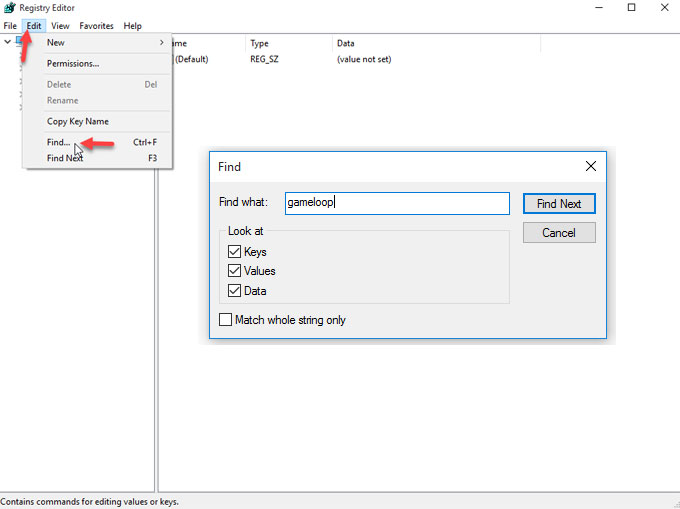The height and width of the screenshot is (509, 680).
Task: Maximize the Registry Editor window
Action: tap(631, 8)
